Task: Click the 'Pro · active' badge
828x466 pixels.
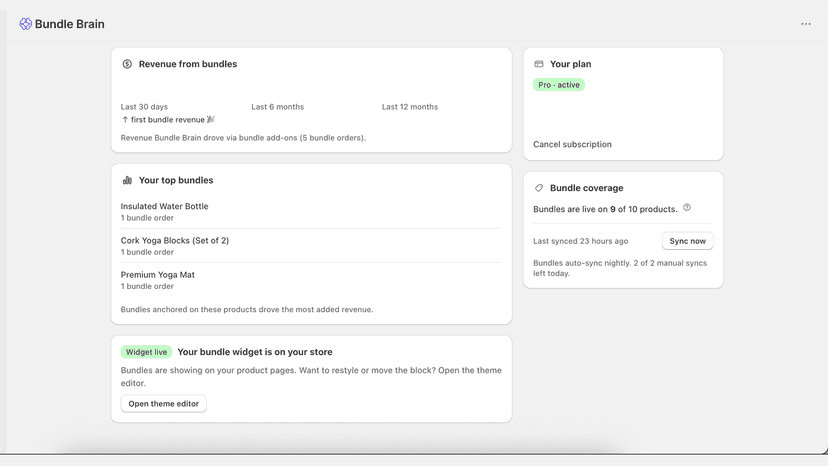Action: tap(559, 85)
